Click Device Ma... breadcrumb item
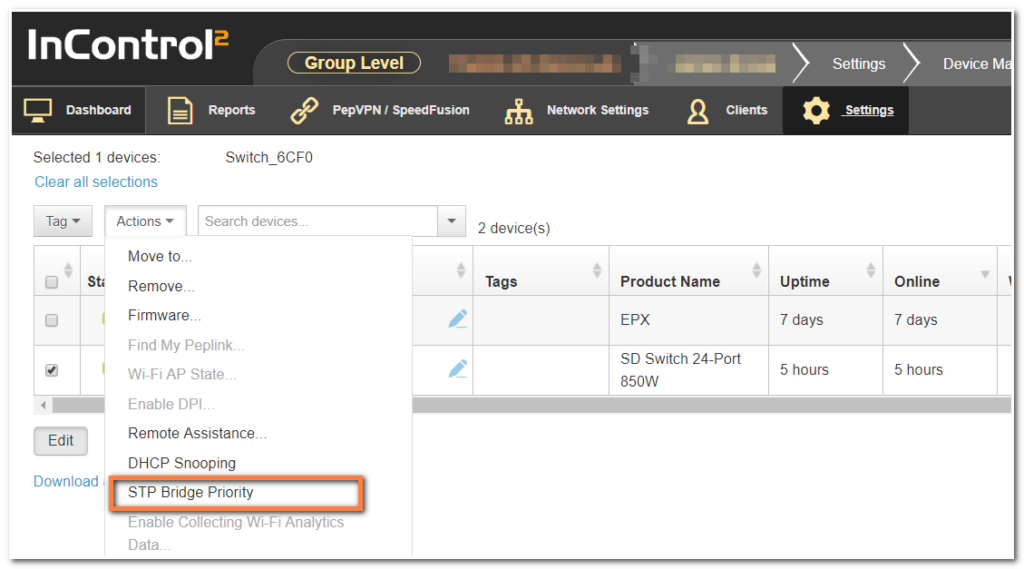This screenshot has width=1024, height=569. [x=976, y=64]
